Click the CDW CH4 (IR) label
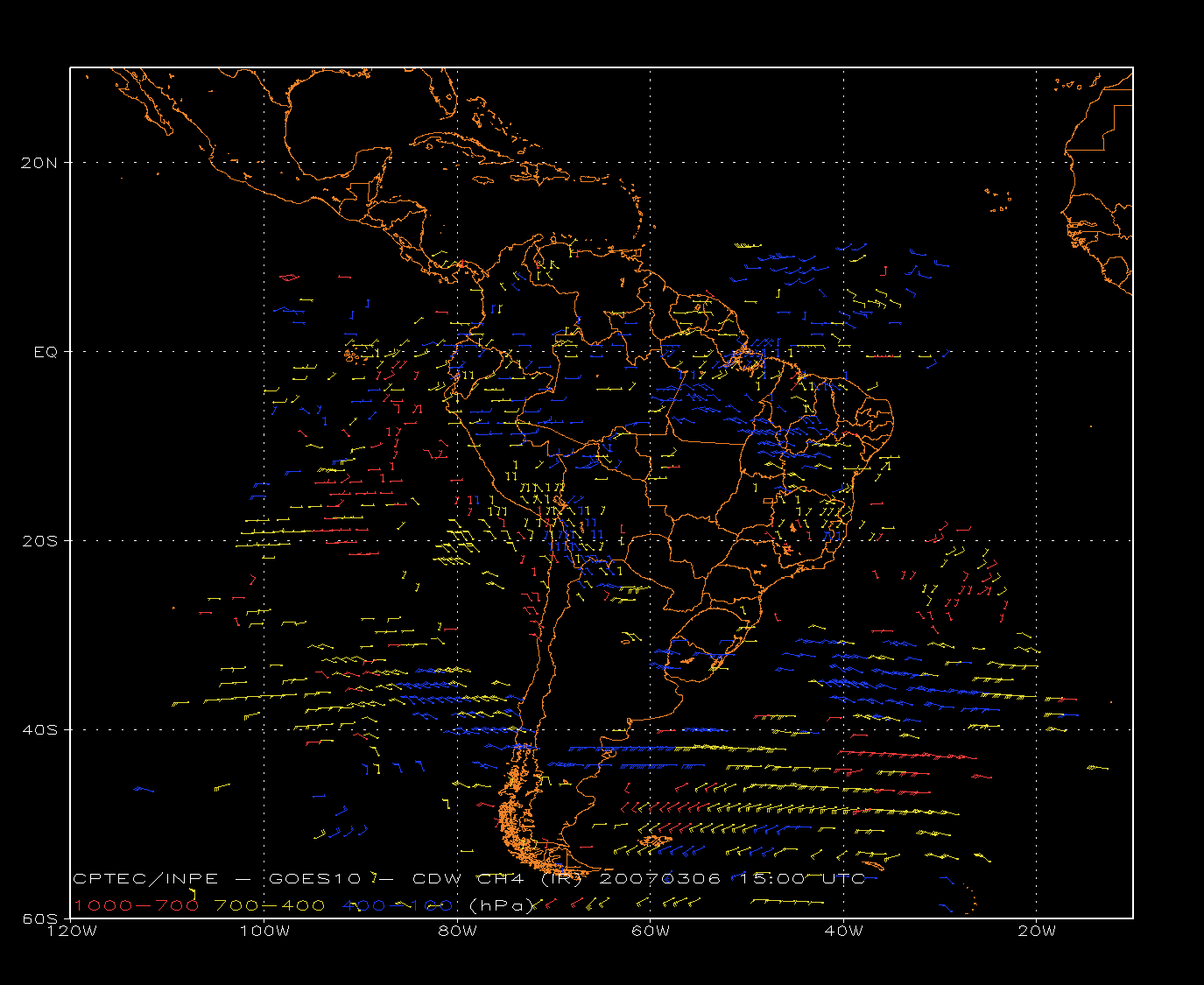The width and height of the screenshot is (1204, 985). [496, 878]
